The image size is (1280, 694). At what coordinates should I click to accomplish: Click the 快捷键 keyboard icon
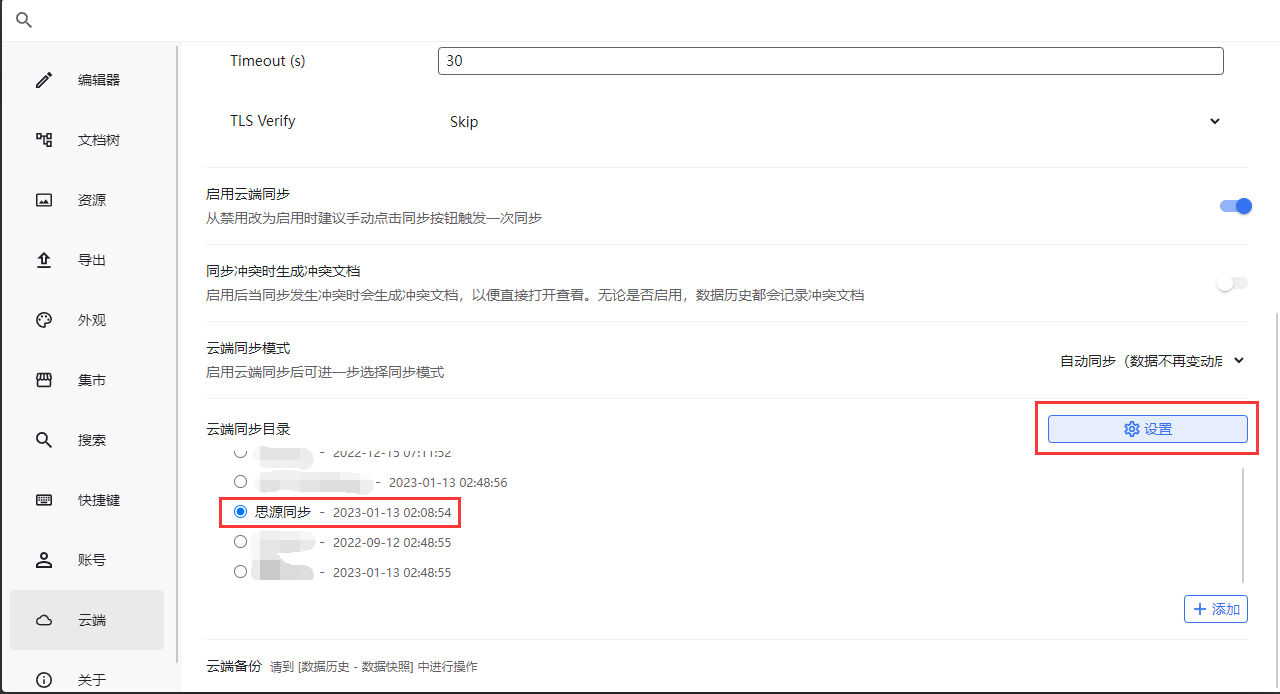(44, 500)
